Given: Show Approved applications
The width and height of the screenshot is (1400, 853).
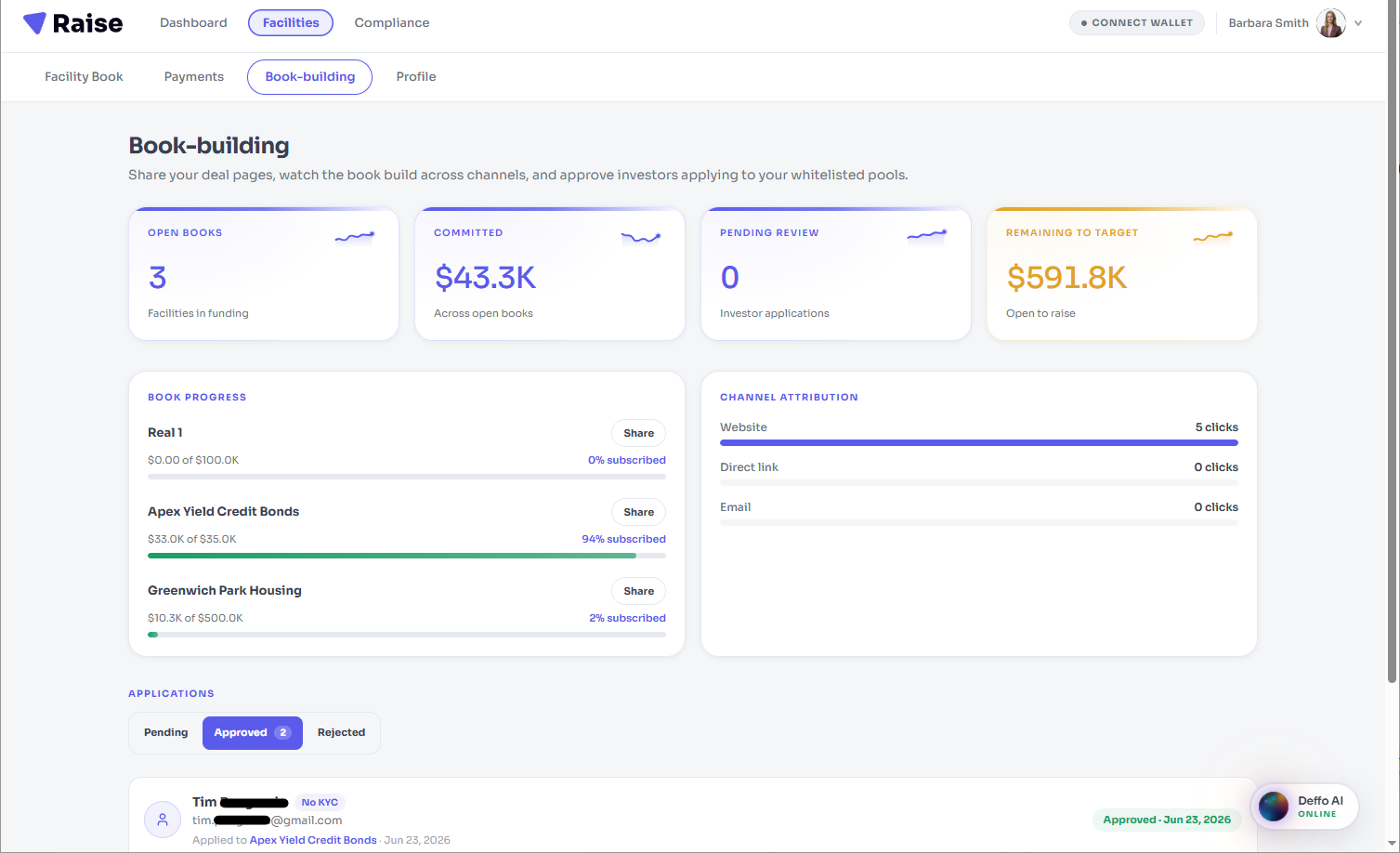Looking at the screenshot, I should (253, 733).
